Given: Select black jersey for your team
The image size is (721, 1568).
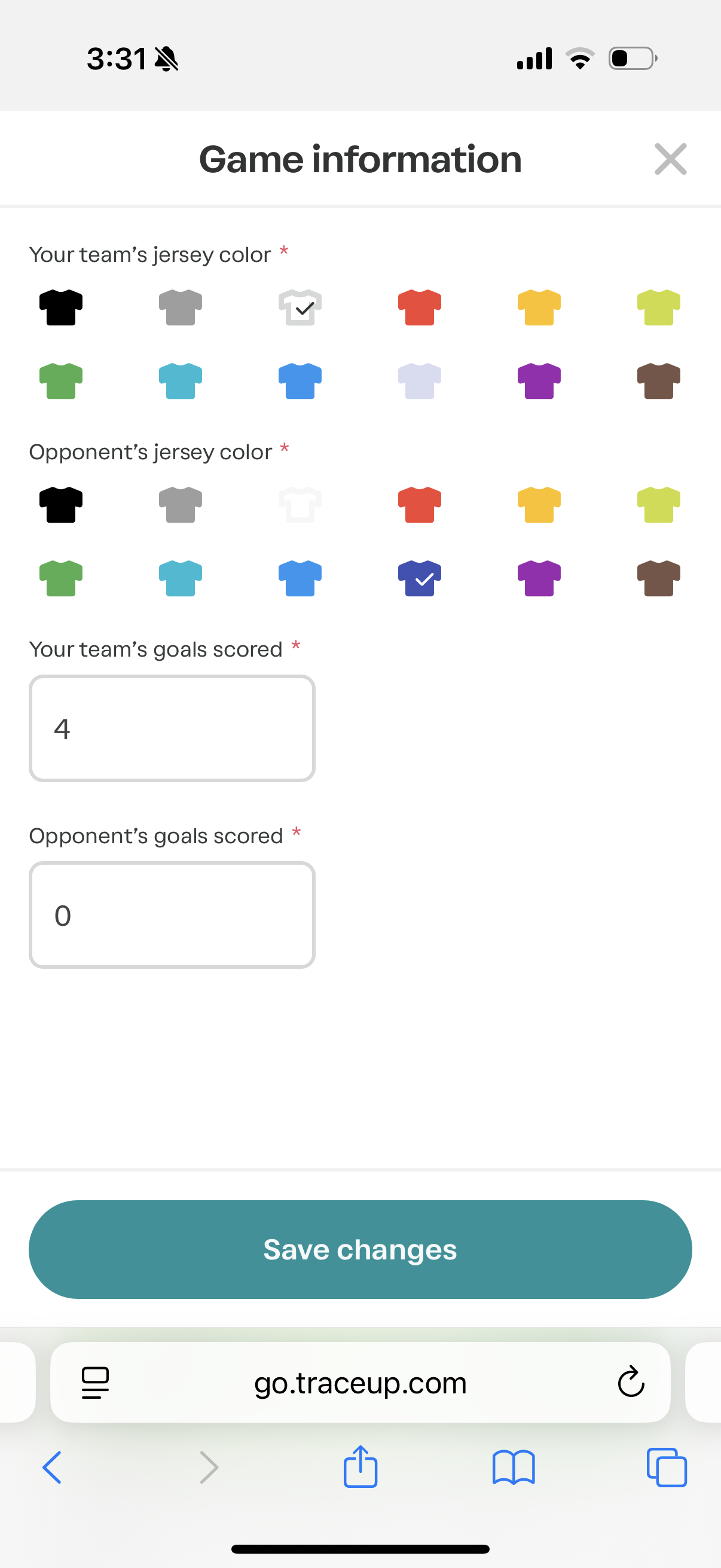Looking at the screenshot, I should click(61, 307).
